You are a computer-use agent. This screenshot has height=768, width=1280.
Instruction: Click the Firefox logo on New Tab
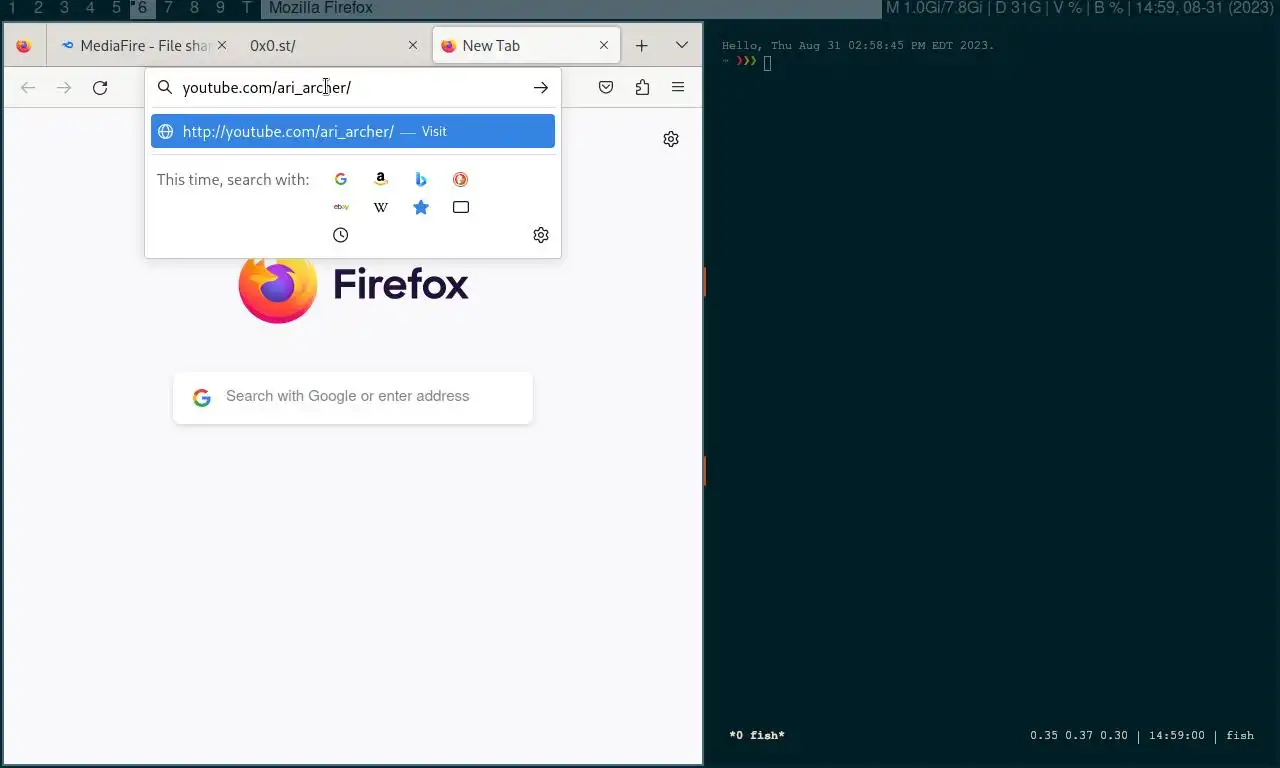pos(353,286)
